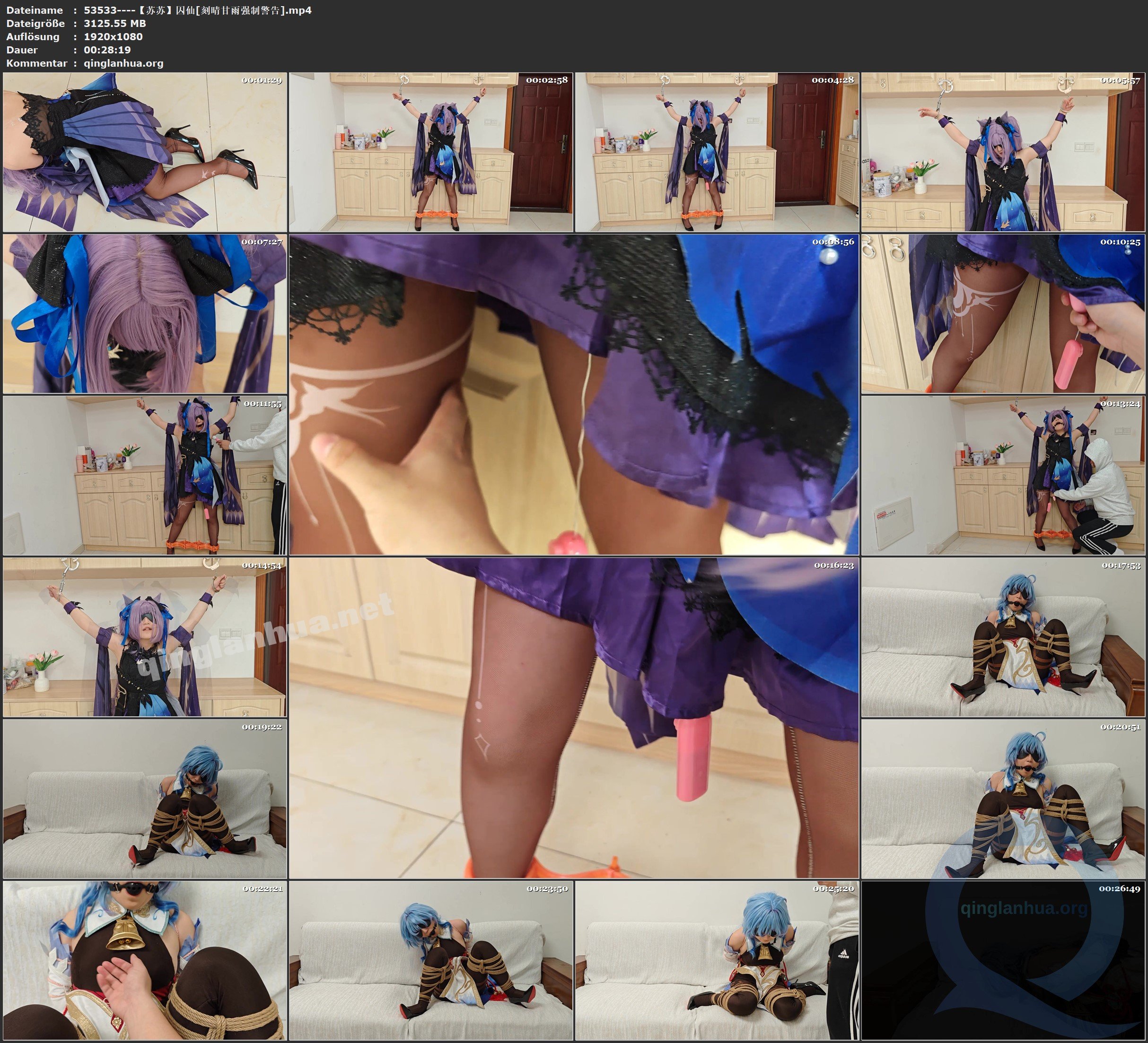Click the frame marked 00:10:25
Viewport: 1148px width, 1043px height.
(x=1003, y=313)
